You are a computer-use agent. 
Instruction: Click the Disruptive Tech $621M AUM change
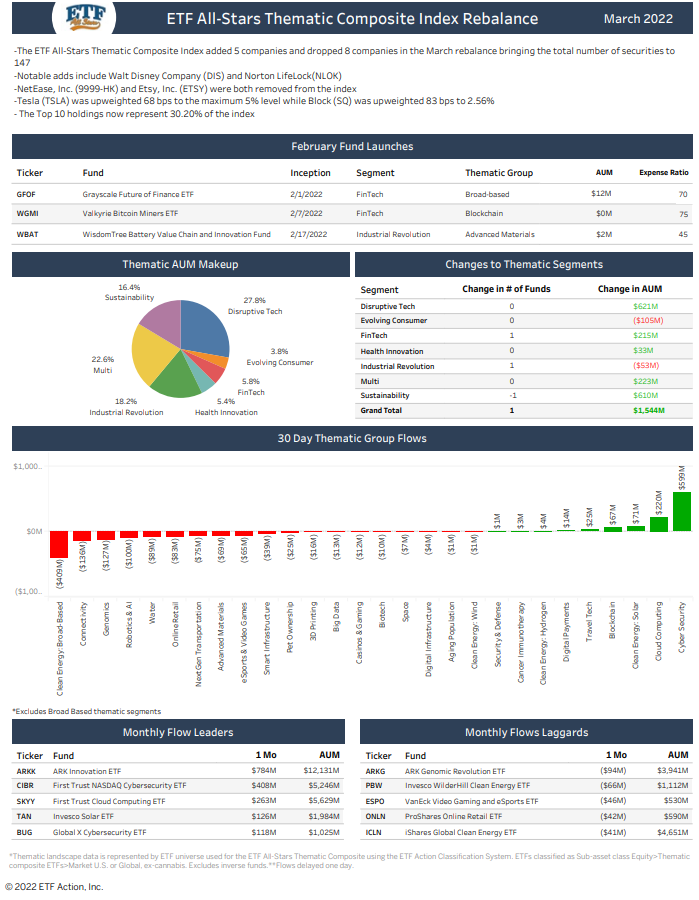(646, 307)
